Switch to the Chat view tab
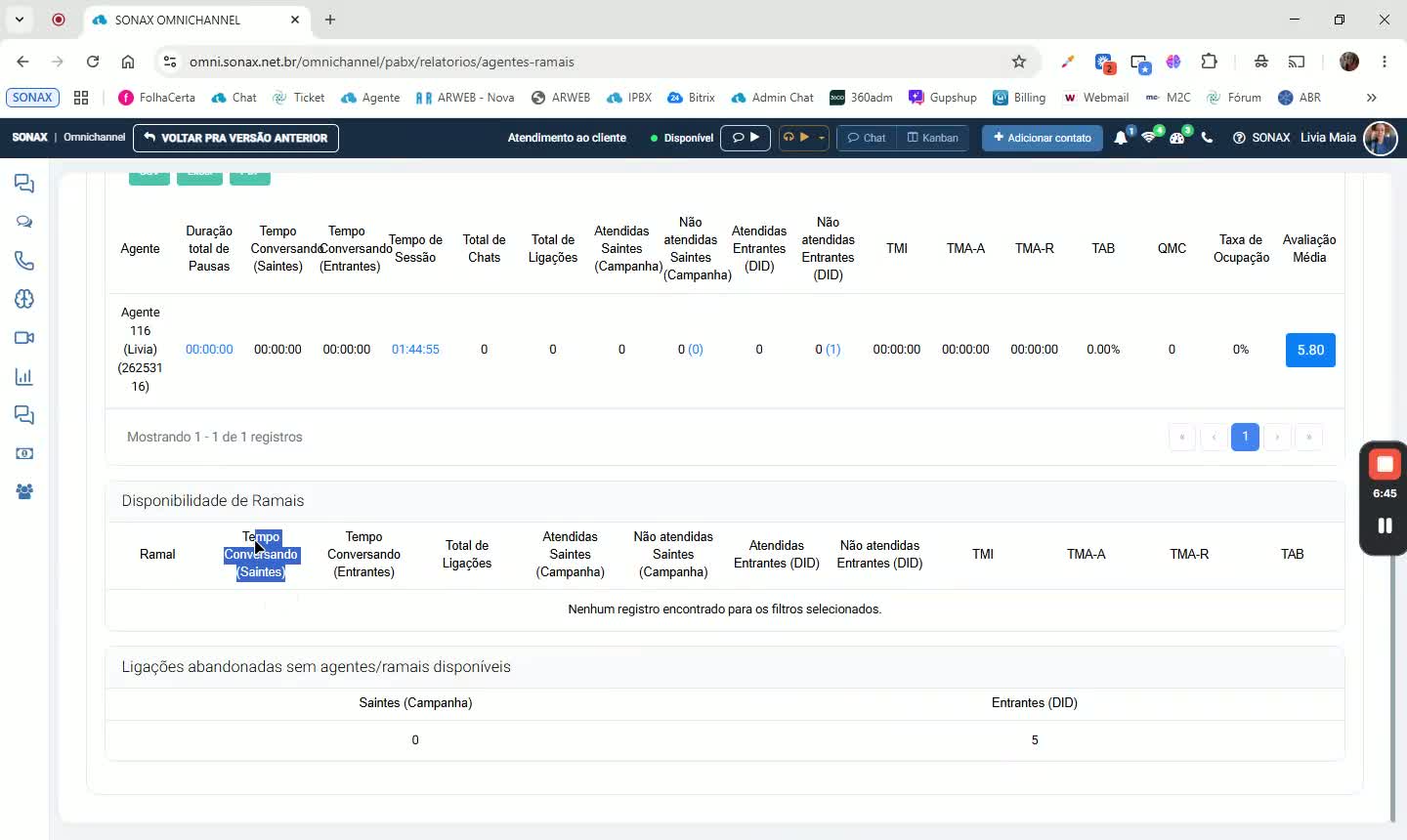The image size is (1407, 840). (866, 138)
